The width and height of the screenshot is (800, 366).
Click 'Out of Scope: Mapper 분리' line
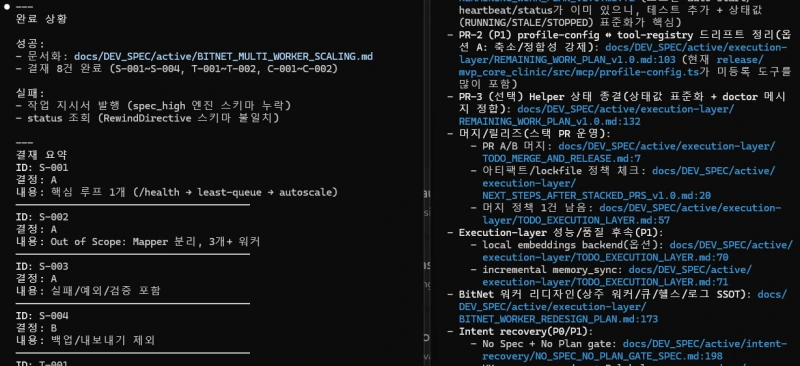[x=138, y=241]
